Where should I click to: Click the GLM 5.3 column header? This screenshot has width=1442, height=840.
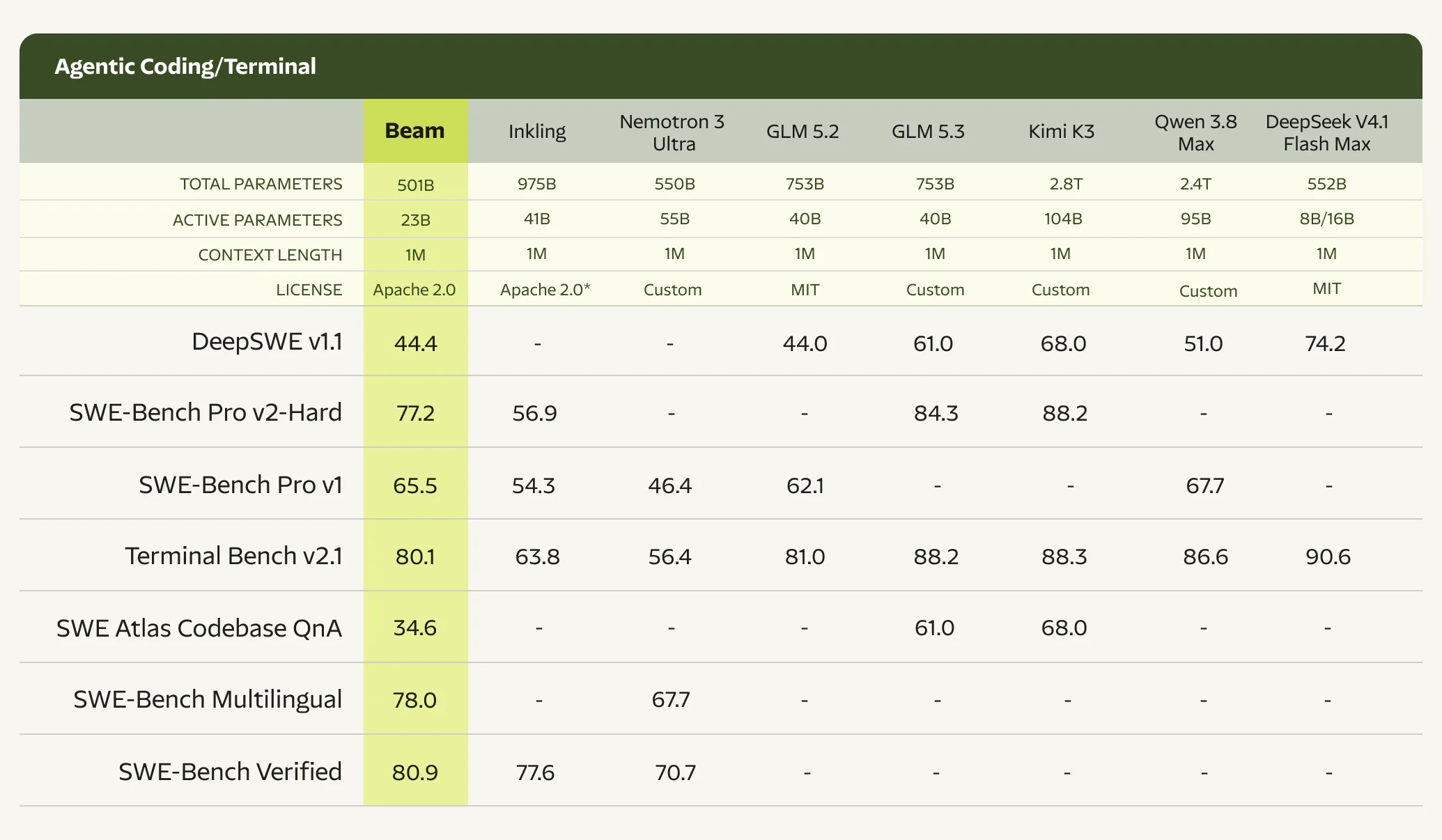tap(928, 131)
